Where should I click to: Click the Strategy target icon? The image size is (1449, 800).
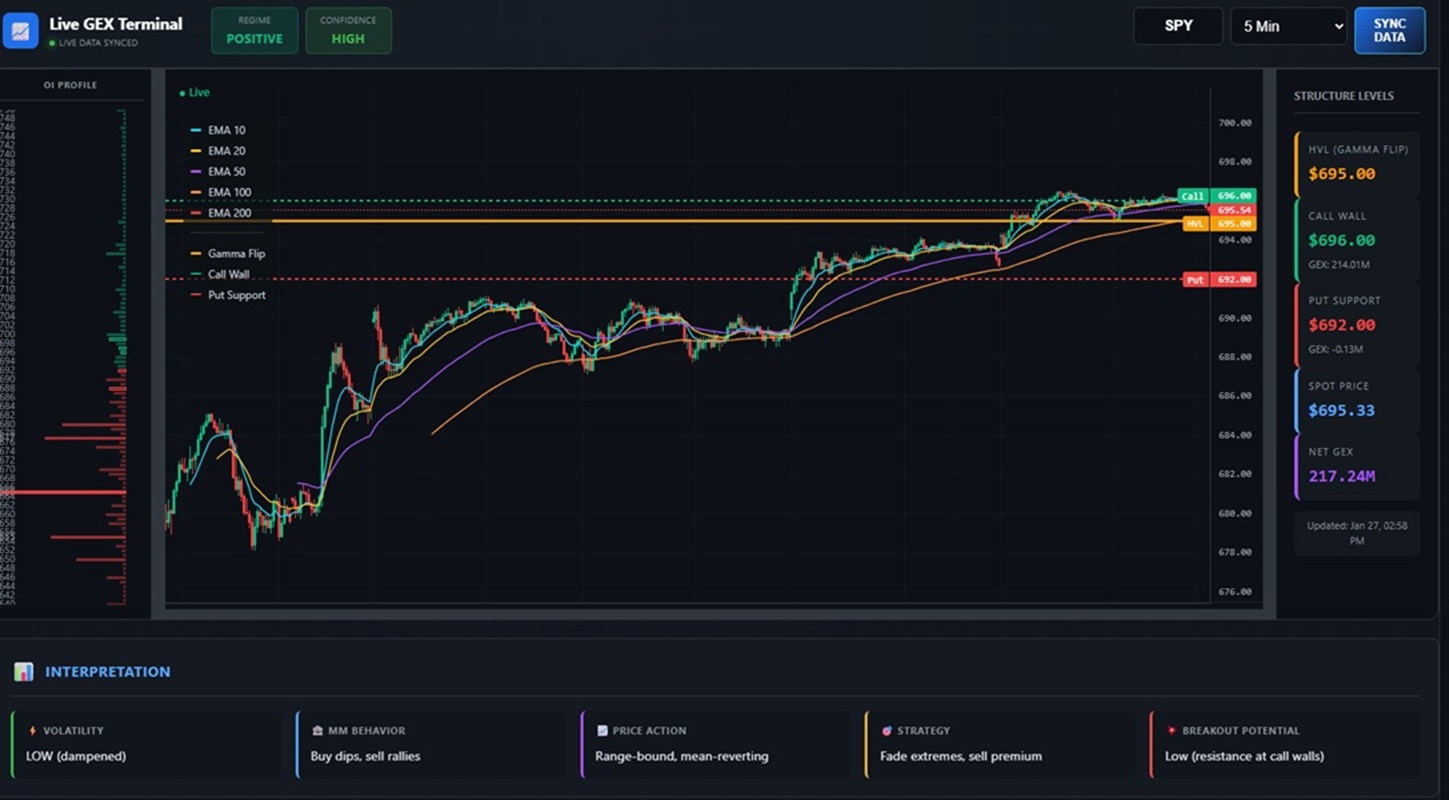tap(886, 731)
